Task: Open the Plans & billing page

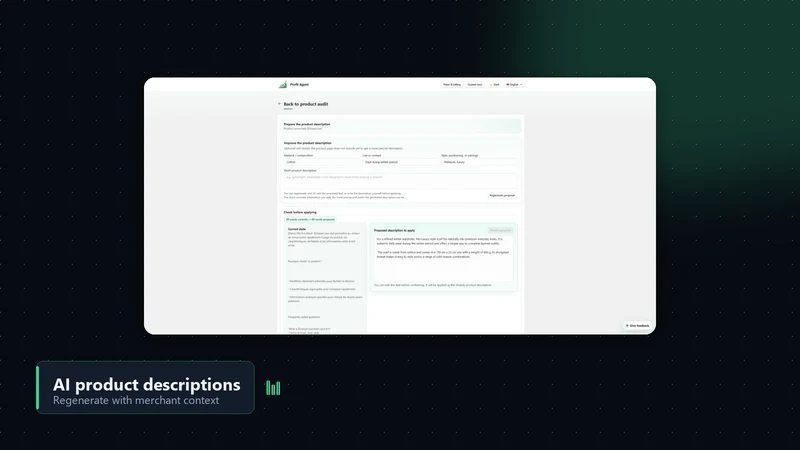Action: pos(452,85)
